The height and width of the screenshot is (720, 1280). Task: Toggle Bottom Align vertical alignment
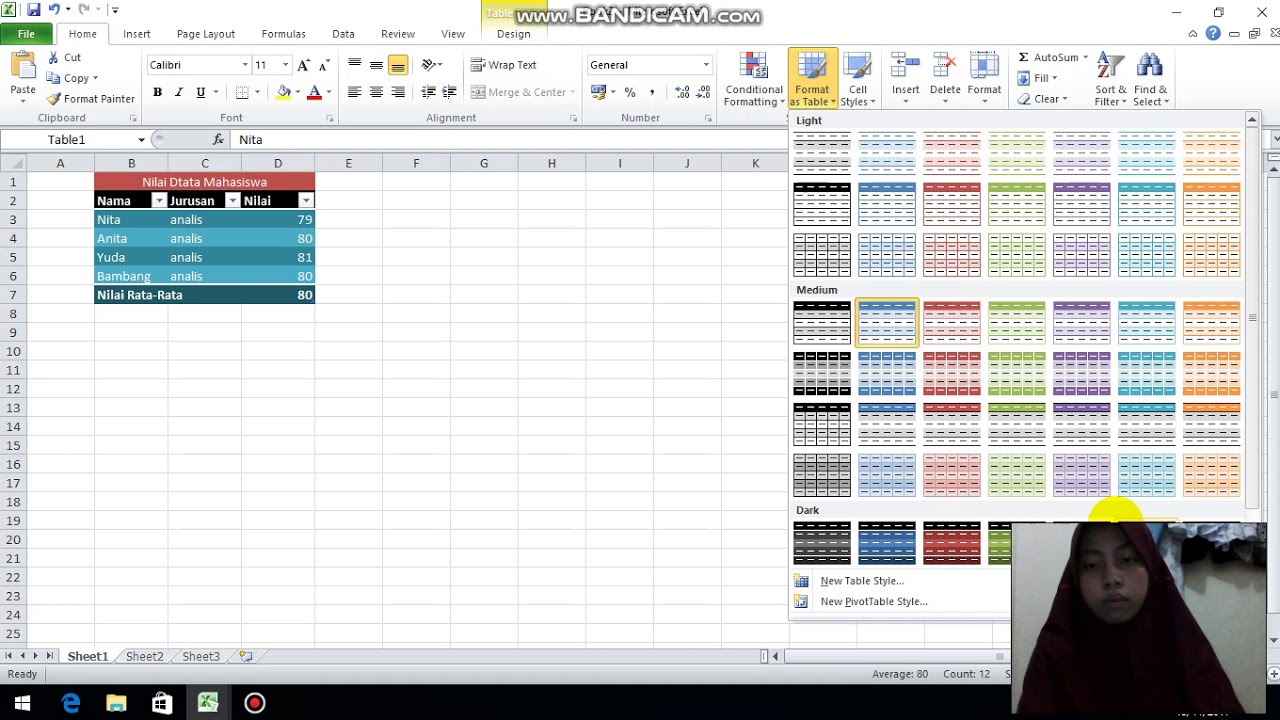click(398, 65)
